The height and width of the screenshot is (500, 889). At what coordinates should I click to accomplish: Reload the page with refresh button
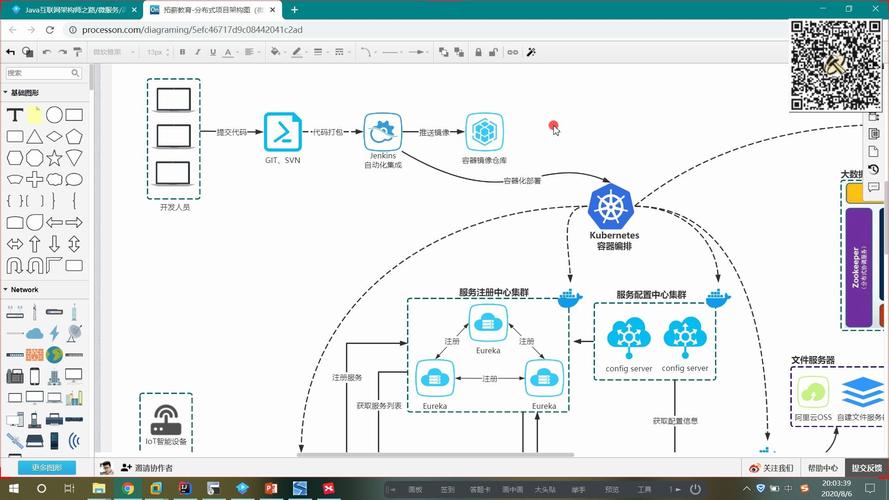click(50, 29)
